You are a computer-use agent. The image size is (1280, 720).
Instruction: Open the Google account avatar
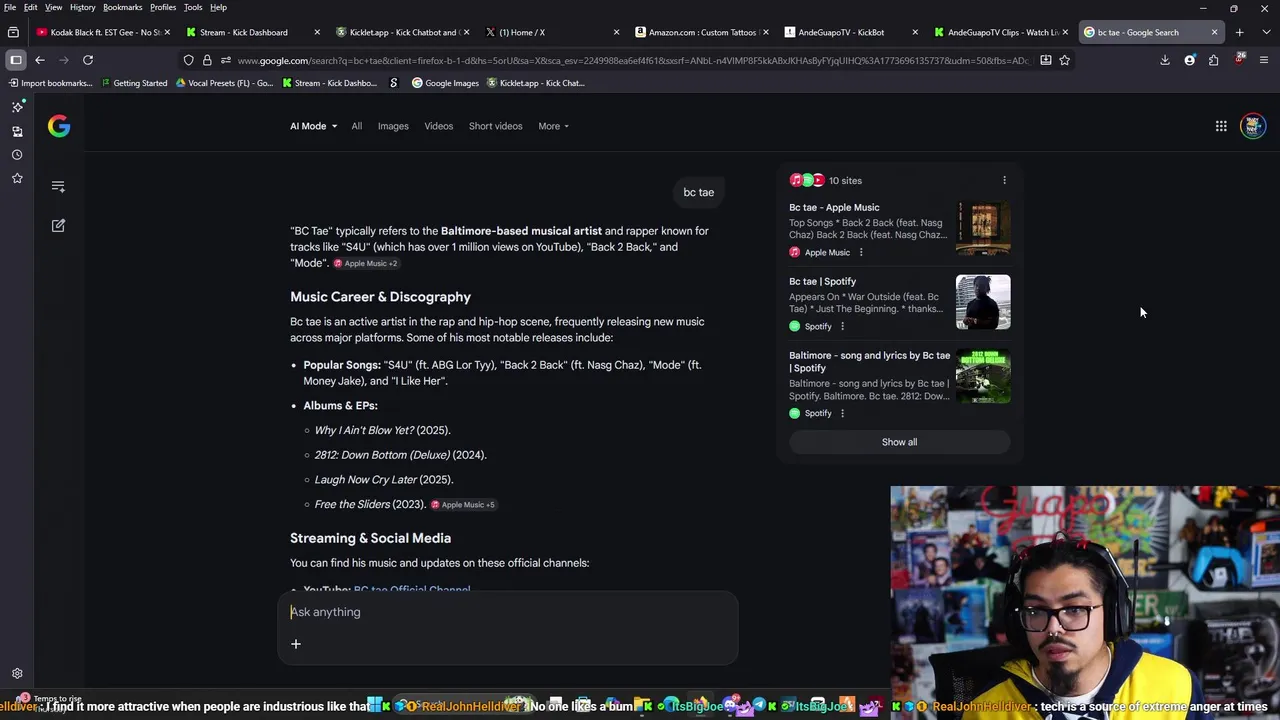[1253, 126]
